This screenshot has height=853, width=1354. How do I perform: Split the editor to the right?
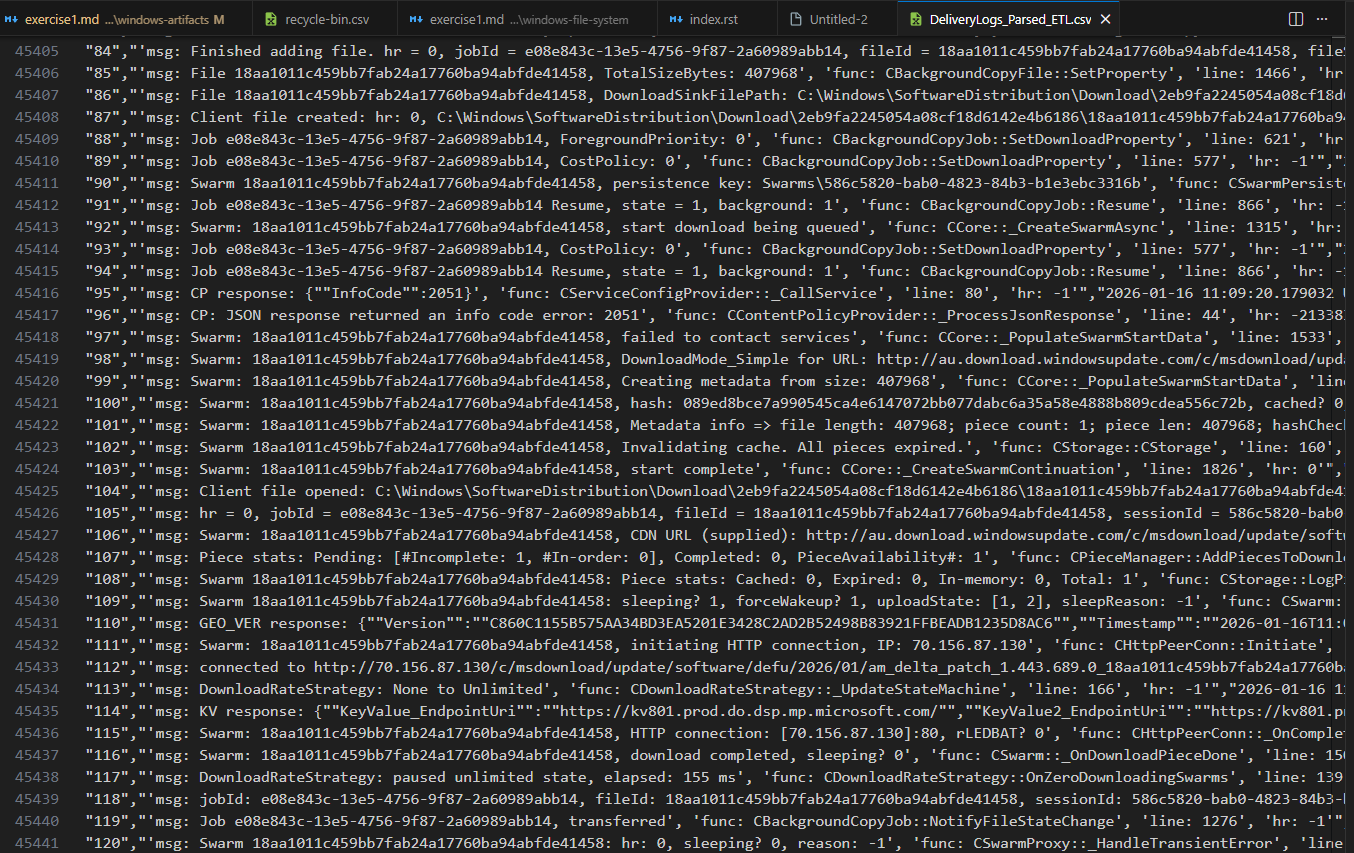(x=1295, y=19)
